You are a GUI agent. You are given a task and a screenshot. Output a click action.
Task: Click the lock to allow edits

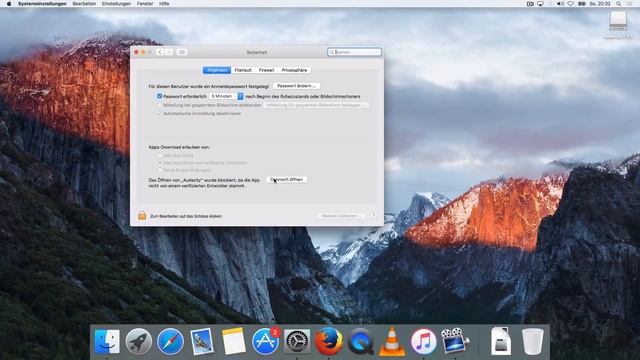pos(142,216)
